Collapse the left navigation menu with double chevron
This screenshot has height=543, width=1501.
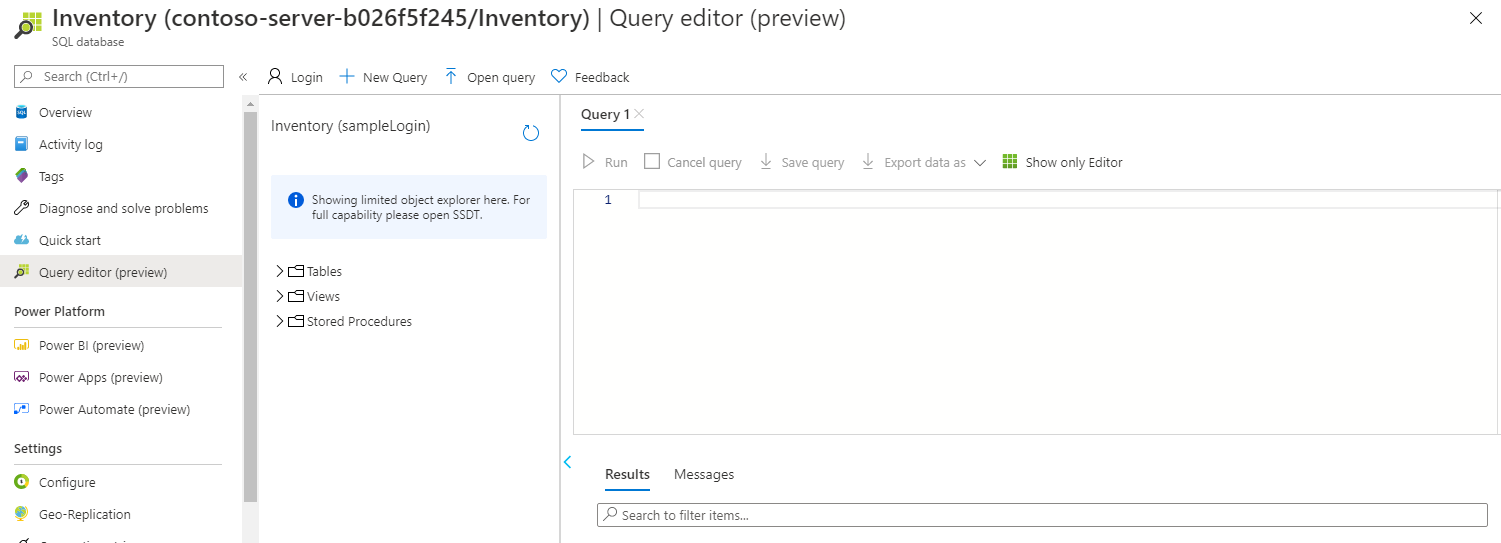click(243, 77)
